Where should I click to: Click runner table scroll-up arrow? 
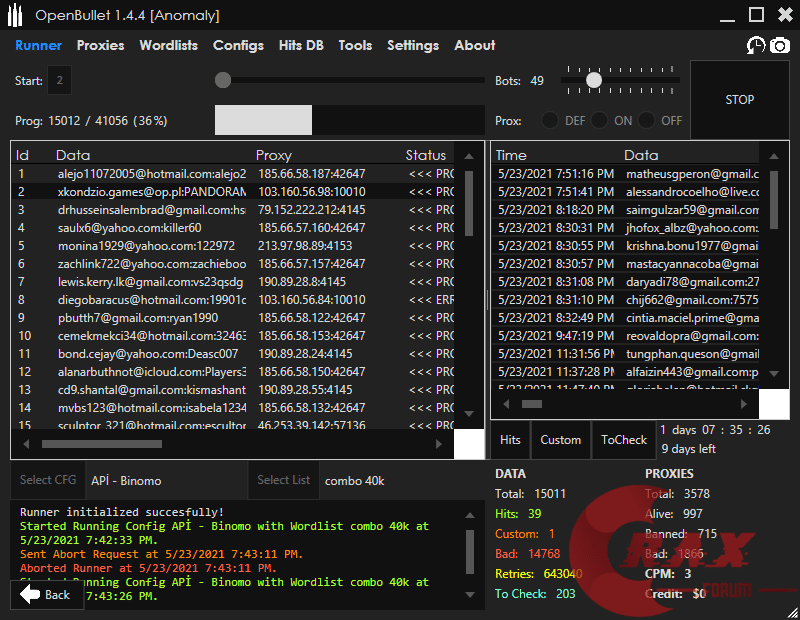coord(469,155)
